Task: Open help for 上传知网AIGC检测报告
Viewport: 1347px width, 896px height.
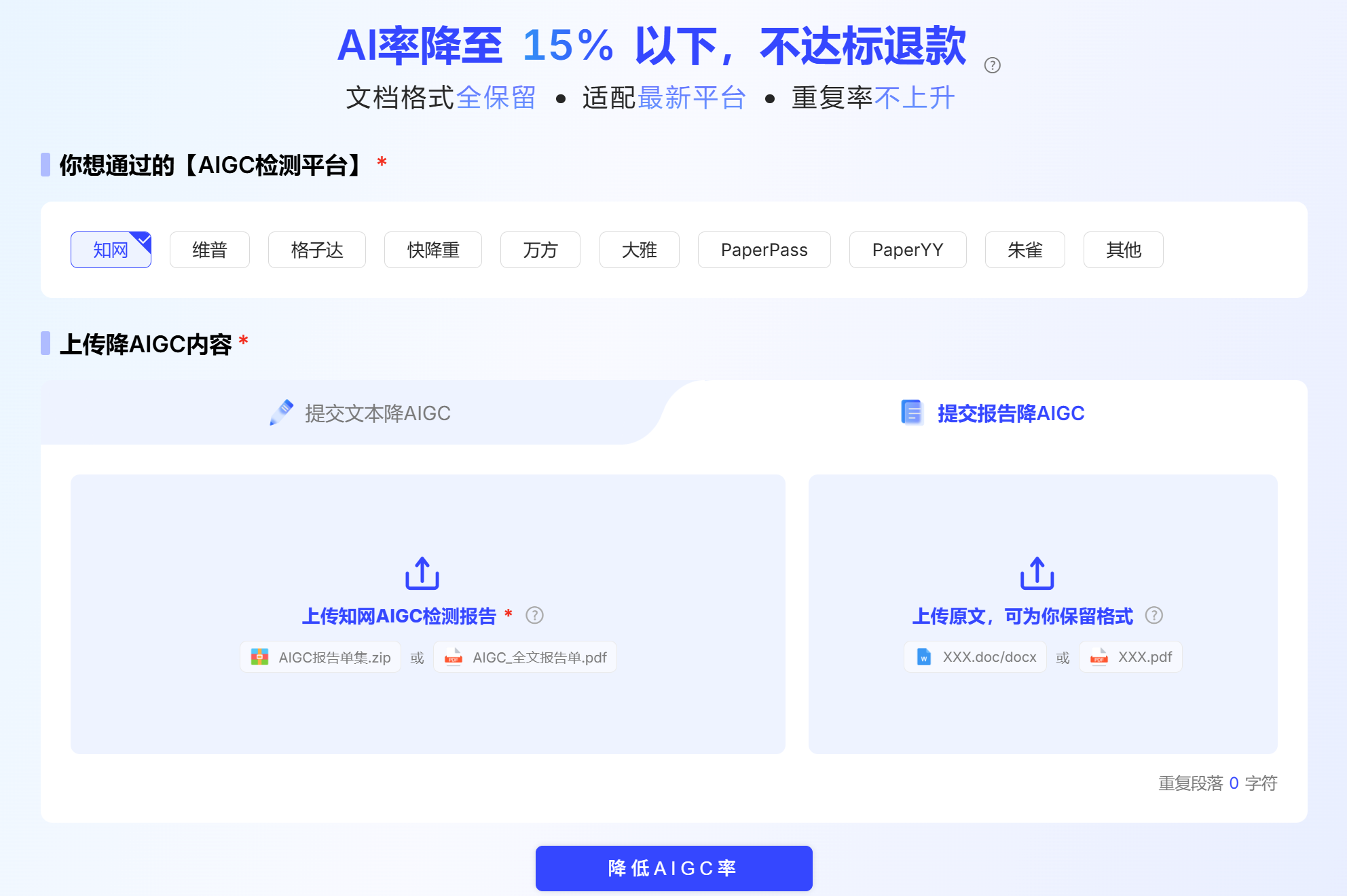Action: 535,615
